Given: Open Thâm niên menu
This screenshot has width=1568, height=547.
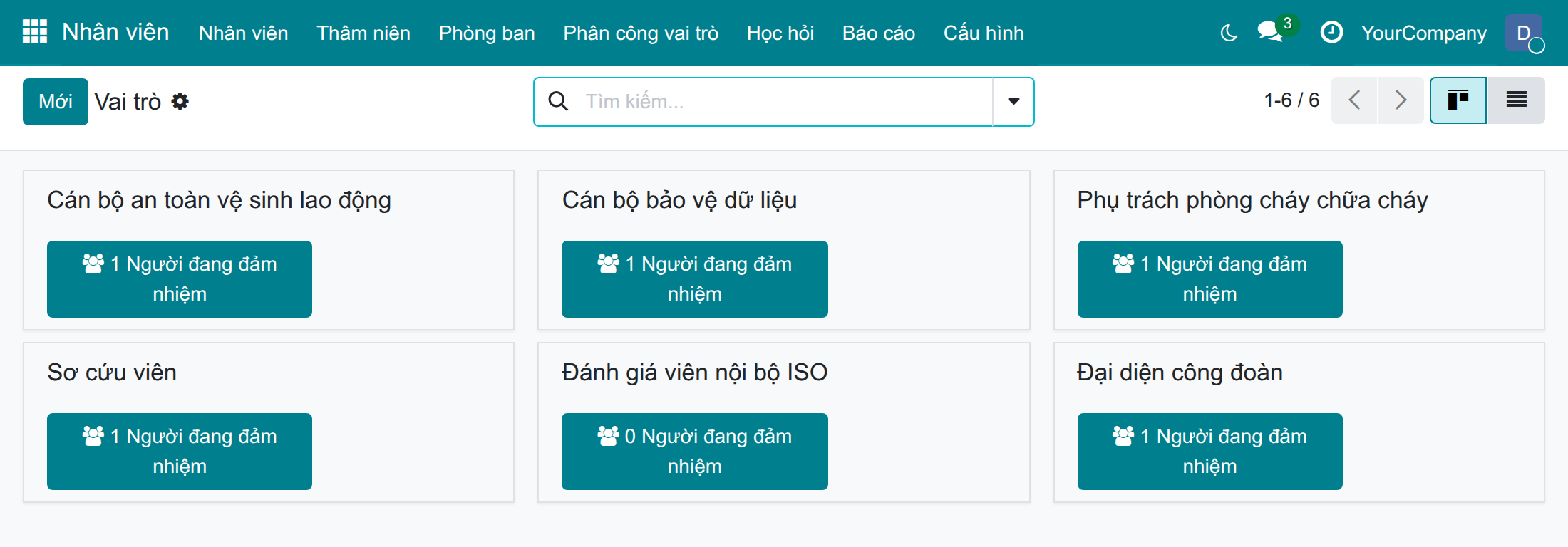Looking at the screenshot, I should pyautogui.click(x=363, y=33).
